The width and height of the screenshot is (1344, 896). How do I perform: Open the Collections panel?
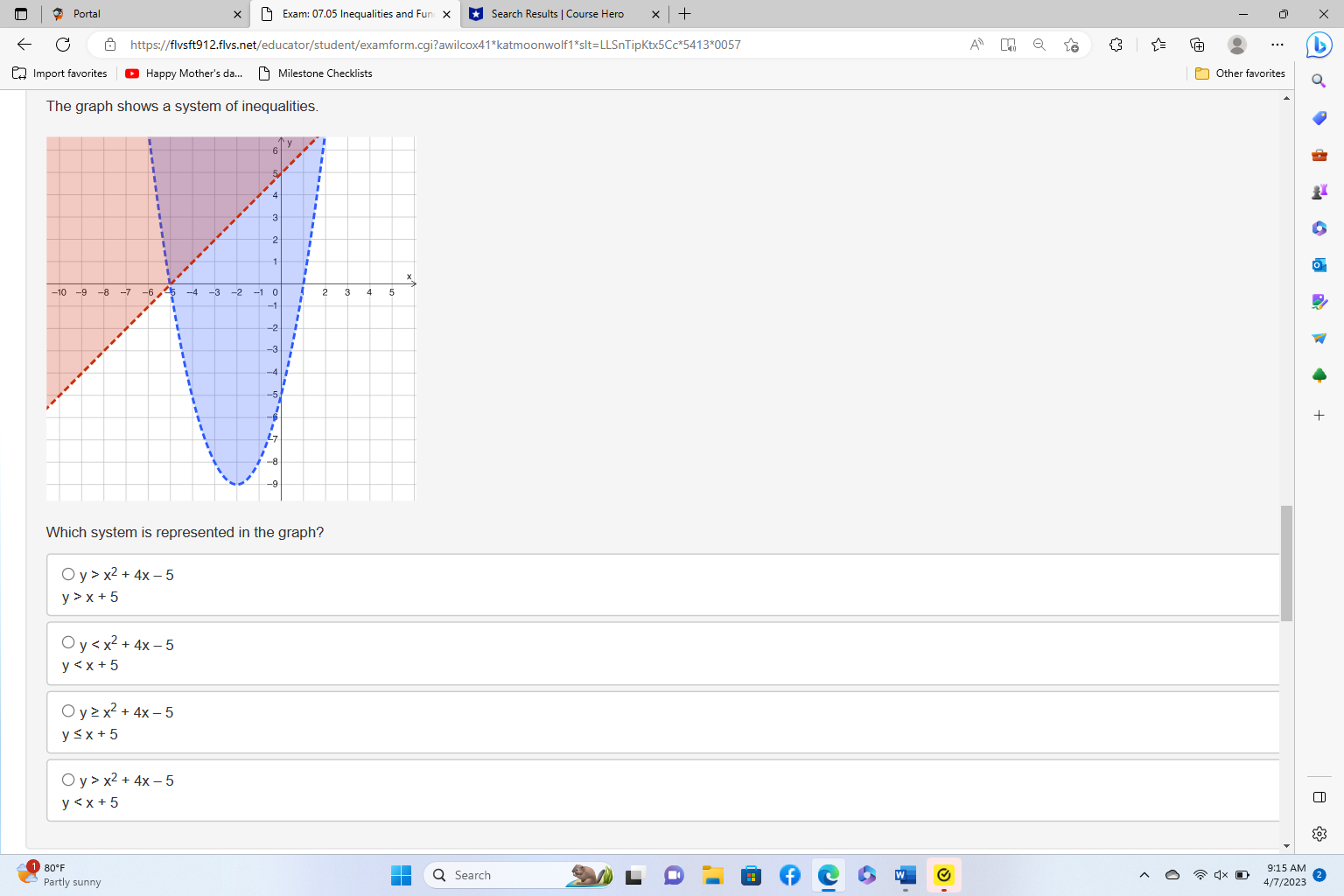point(1197,45)
